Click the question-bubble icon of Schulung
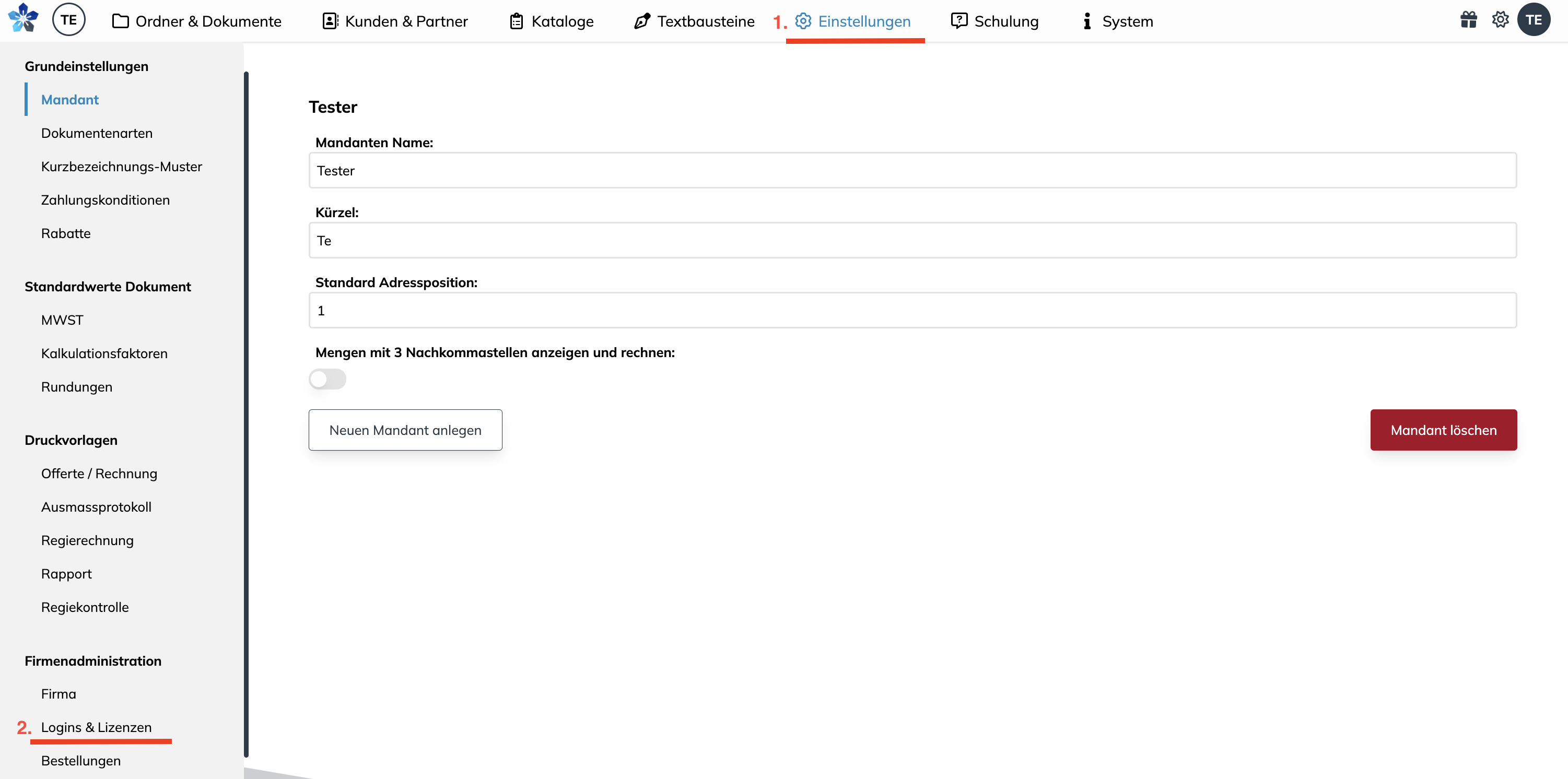The height and width of the screenshot is (779, 1568). pyautogui.click(x=958, y=21)
